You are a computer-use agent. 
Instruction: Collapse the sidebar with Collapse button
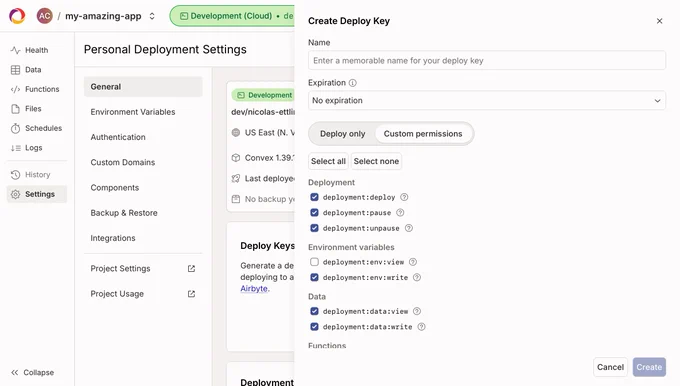pyautogui.click(x=33, y=373)
